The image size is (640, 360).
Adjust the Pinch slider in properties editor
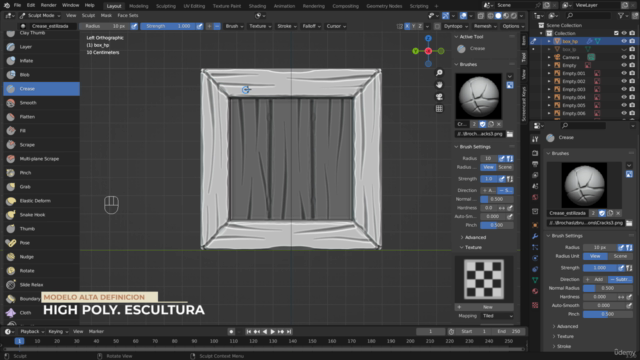coord(607,314)
